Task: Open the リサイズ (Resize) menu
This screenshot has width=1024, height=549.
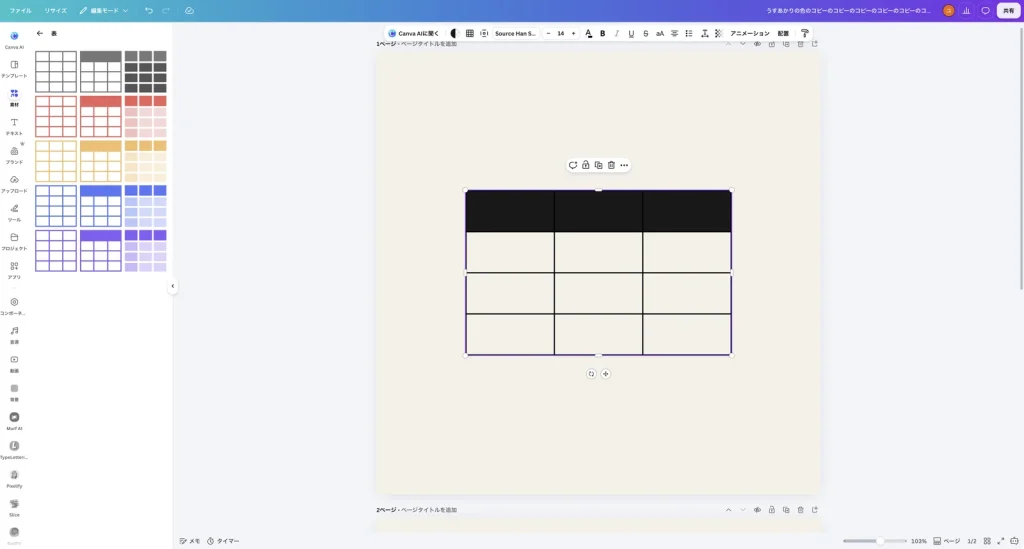Action: pos(56,10)
